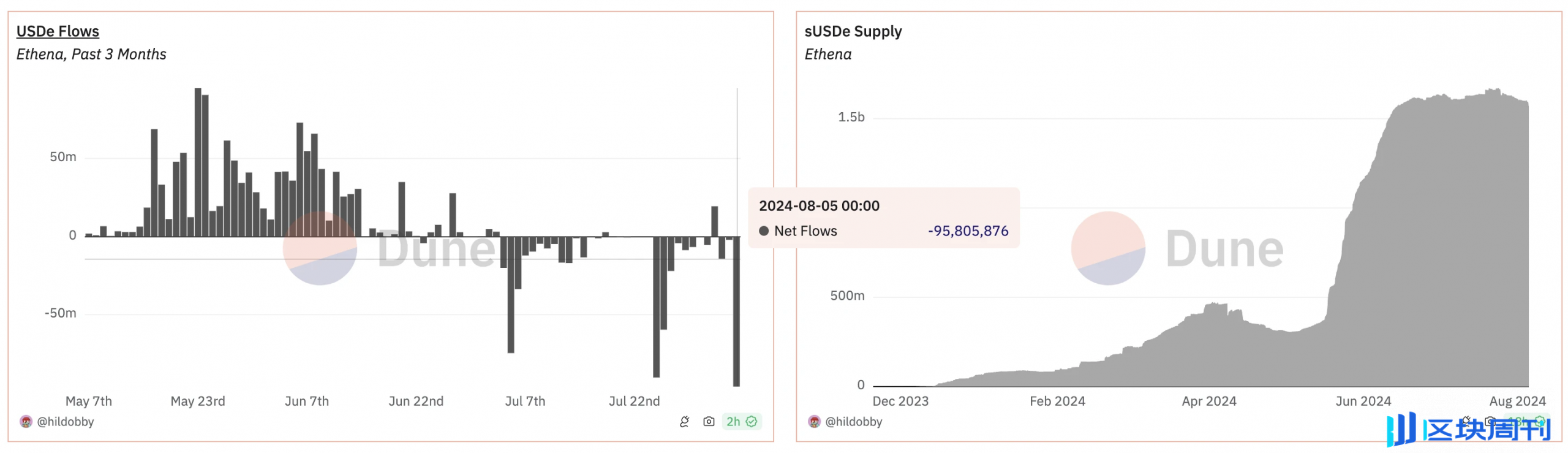Screen dimensions: 1568x453
Task: Click the Jun 22nd x-axis label
Action: 416,402
